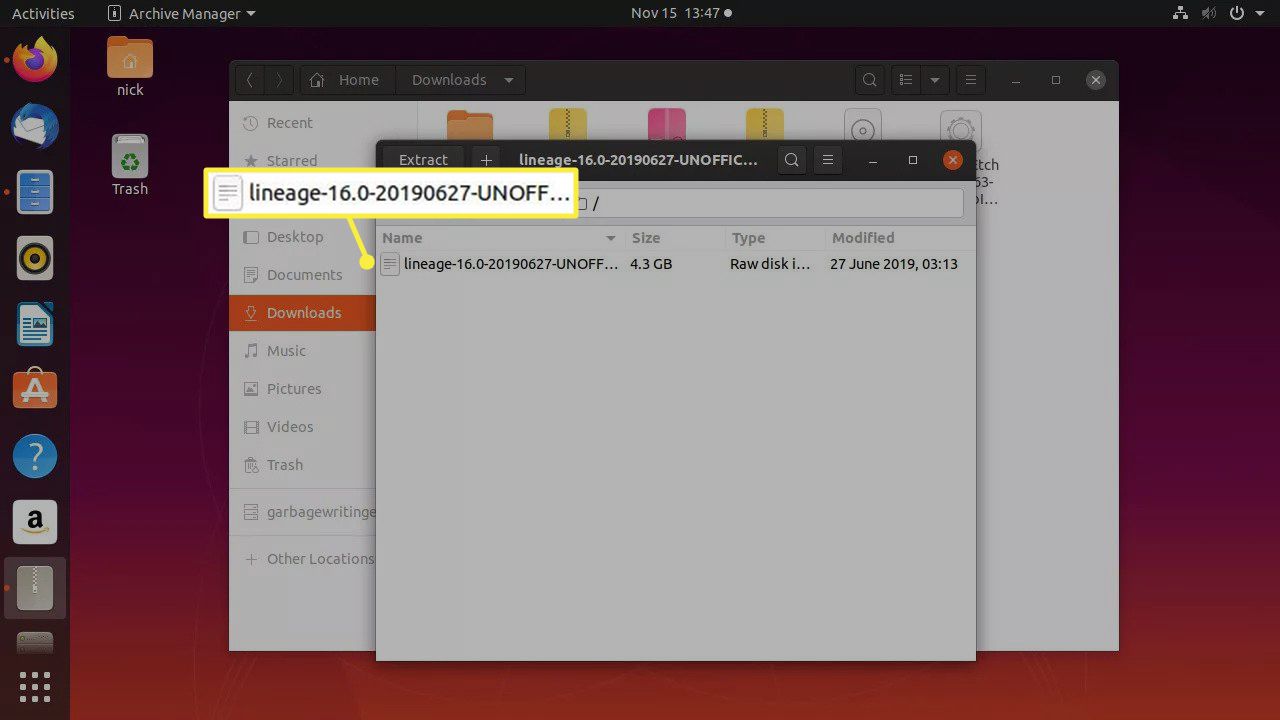
Task: Click the archive location path field
Action: (770, 203)
